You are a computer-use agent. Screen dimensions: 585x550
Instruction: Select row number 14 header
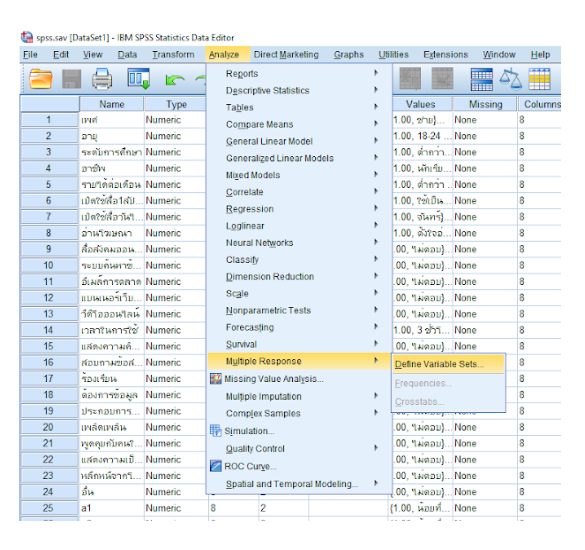[49, 330]
